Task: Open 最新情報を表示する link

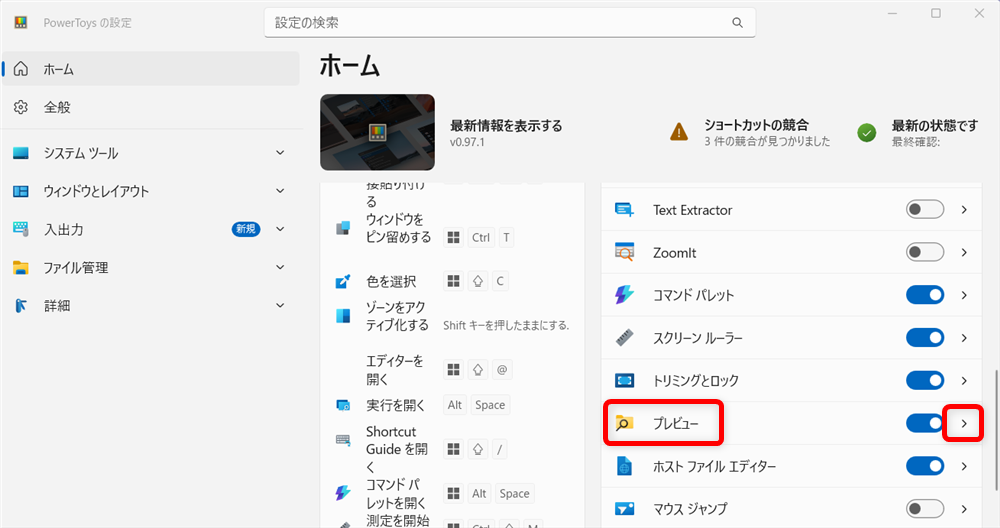Action: click(506, 126)
